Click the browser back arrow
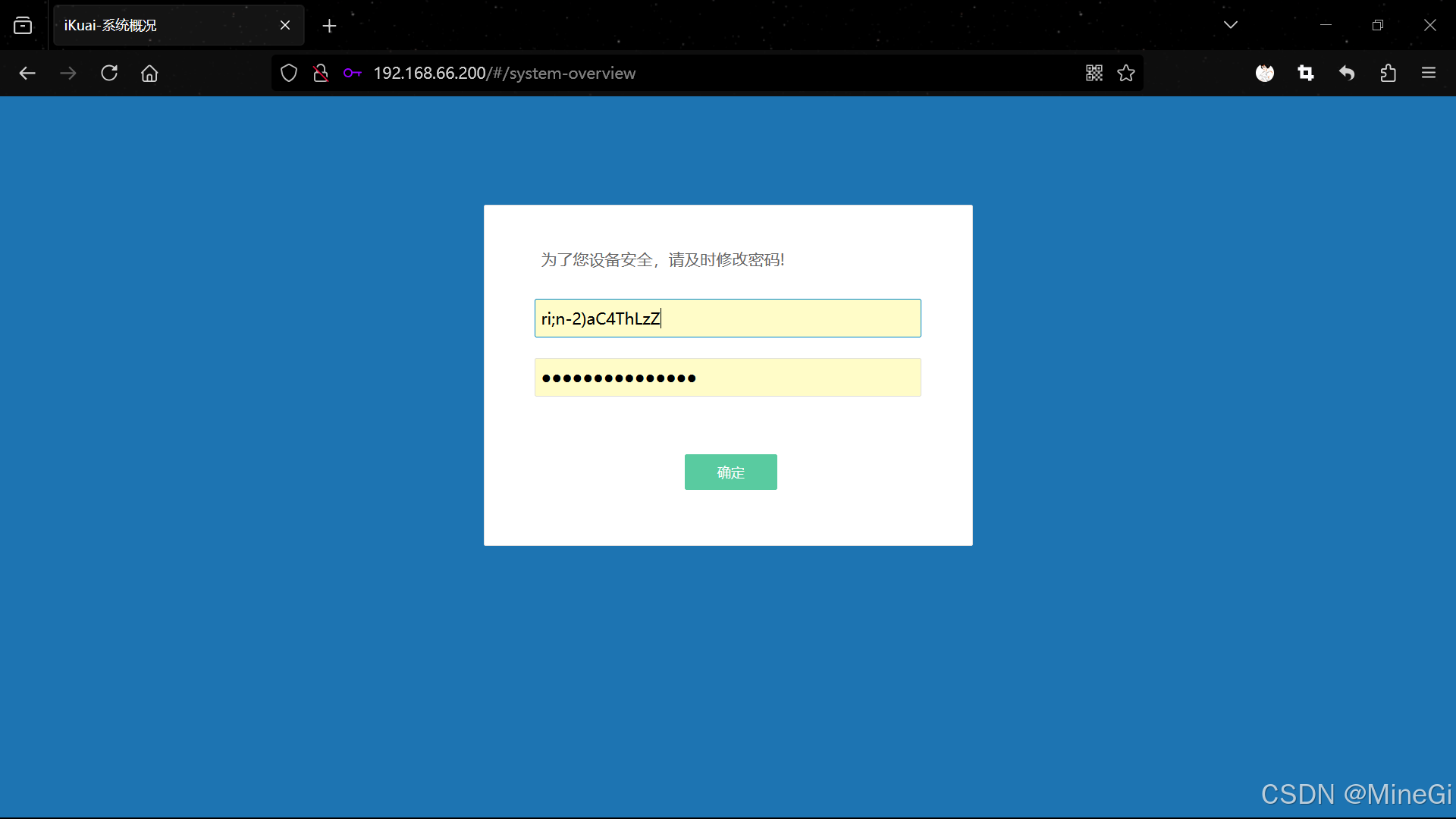The width and height of the screenshot is (1456, 819). [27, 73]
